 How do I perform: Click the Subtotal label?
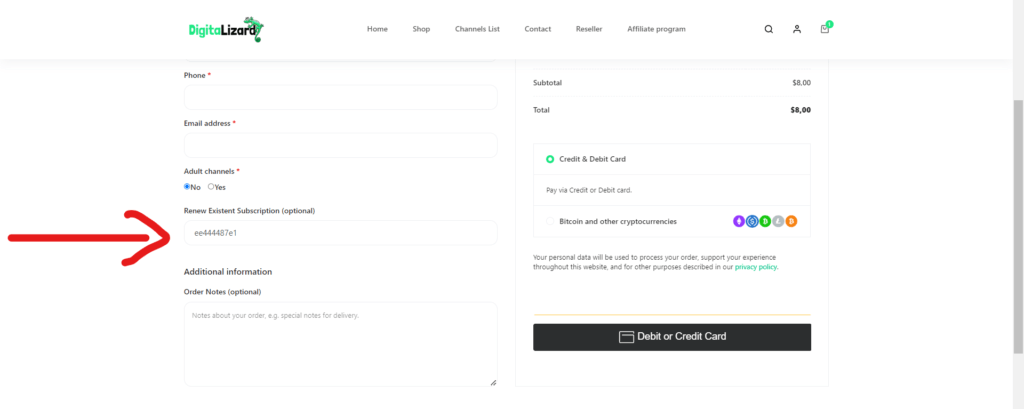tap(547, 83)
